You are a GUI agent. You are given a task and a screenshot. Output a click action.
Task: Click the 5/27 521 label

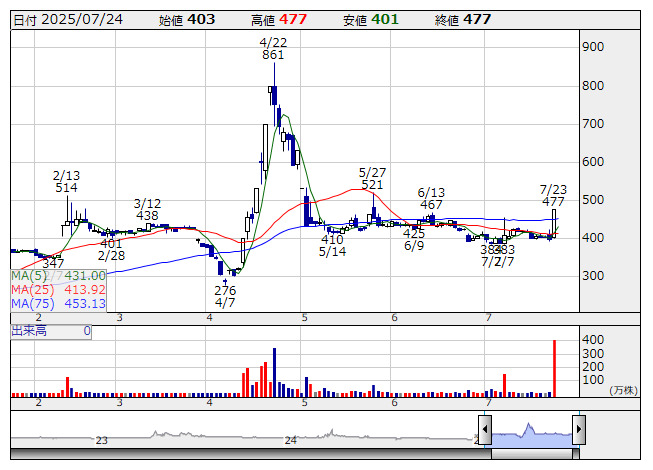point(372,179)
